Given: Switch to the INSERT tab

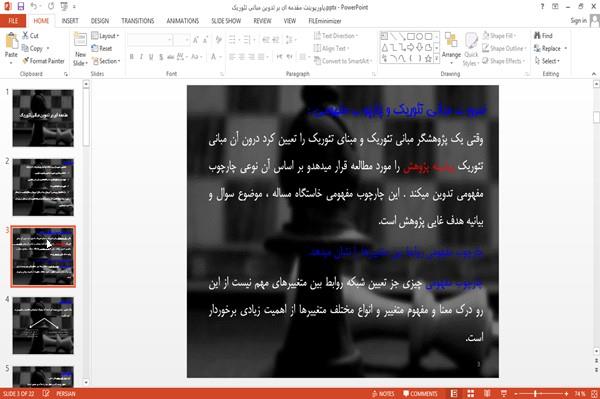Looking at the screenshot, I should [70, 21].
